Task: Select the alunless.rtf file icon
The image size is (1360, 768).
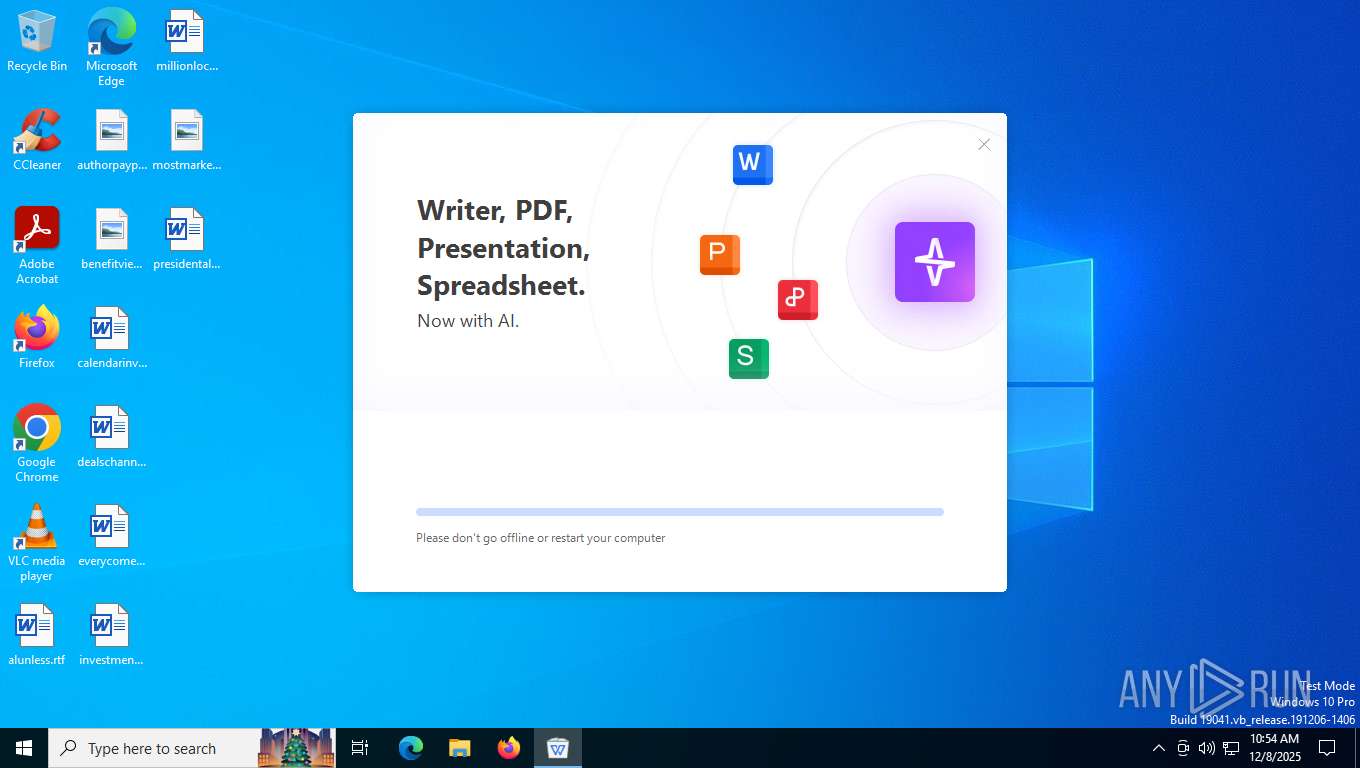Action: coord(37,635)
